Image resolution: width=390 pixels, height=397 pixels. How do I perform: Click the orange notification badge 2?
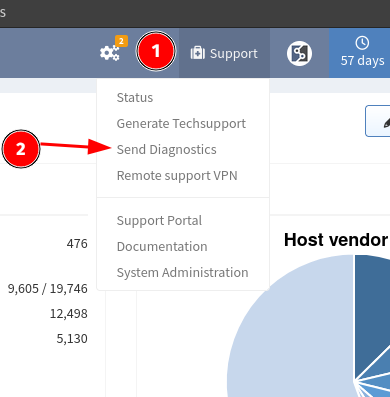(121, 41)
